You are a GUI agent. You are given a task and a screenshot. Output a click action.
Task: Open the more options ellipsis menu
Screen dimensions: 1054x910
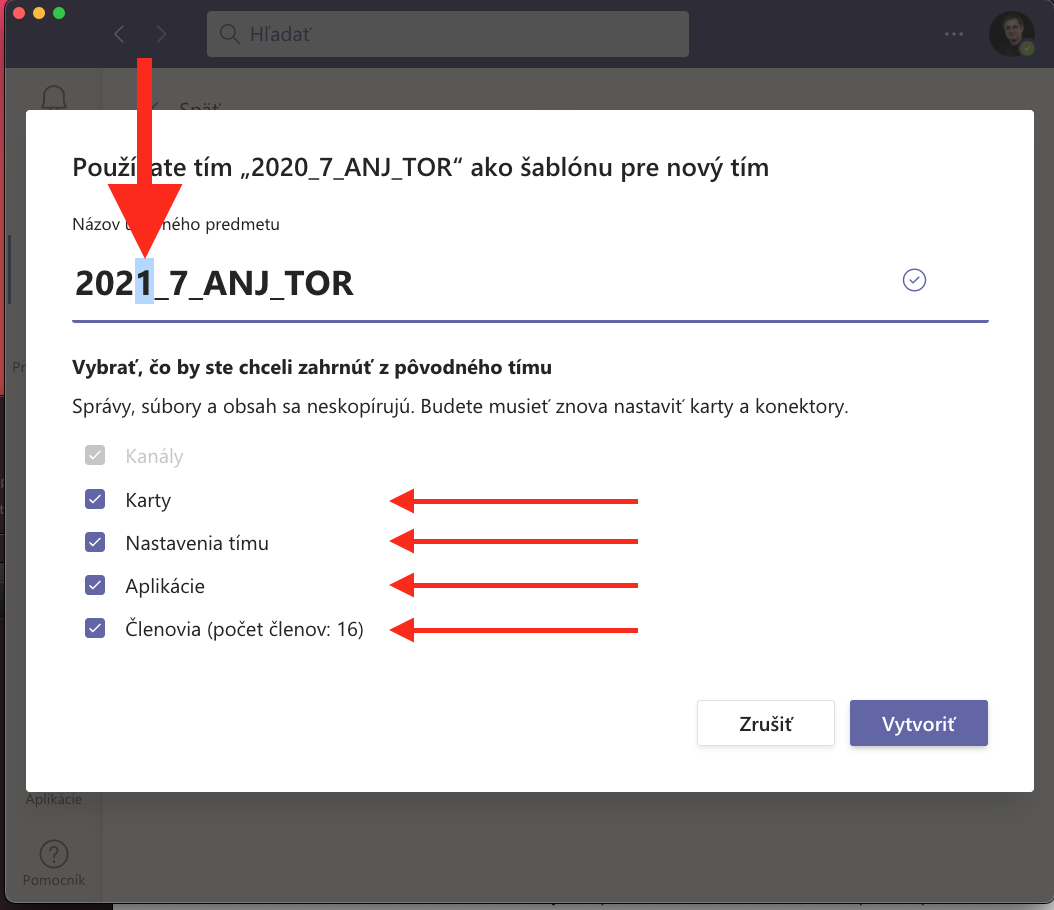pyautogui.click(x=954, y=34)
